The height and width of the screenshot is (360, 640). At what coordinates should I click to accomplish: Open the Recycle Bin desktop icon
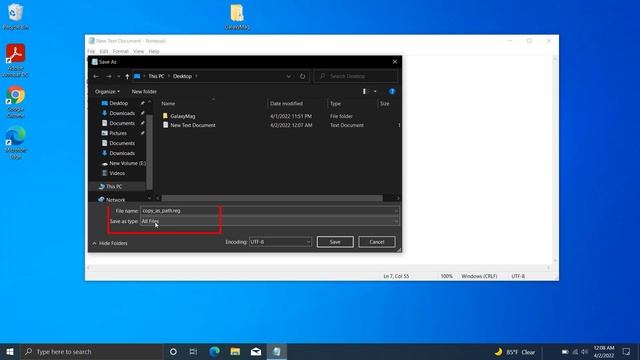tap(16, 16)
